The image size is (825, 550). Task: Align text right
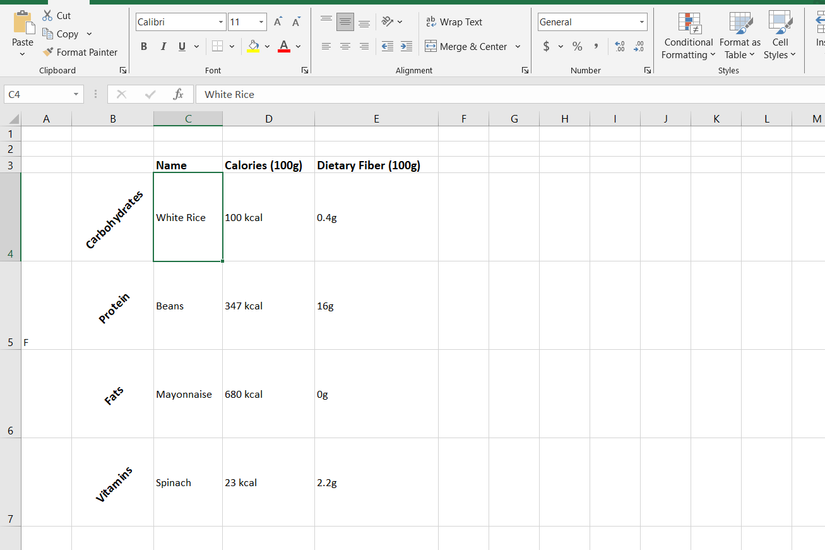364,46
